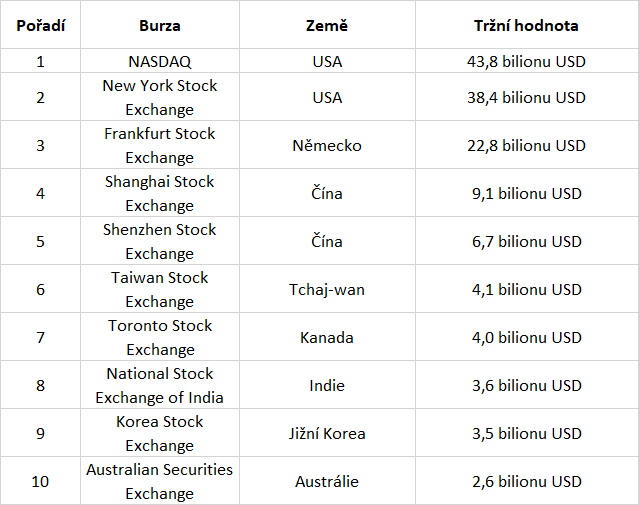Select the Korea Stock Exchange cell

[160, 433]
